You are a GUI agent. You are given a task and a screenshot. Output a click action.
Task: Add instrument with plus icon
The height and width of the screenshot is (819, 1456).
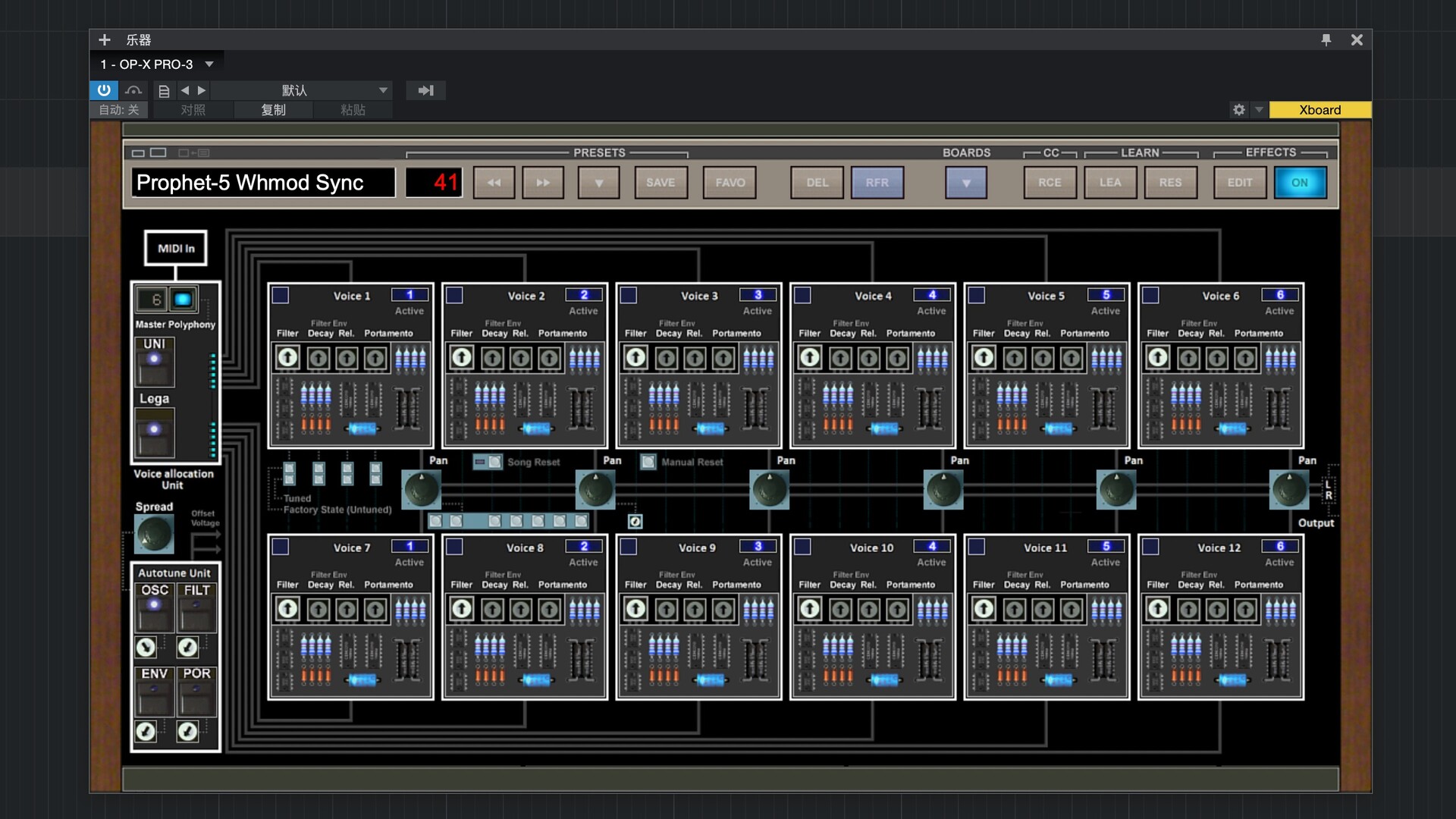[105, 39]
